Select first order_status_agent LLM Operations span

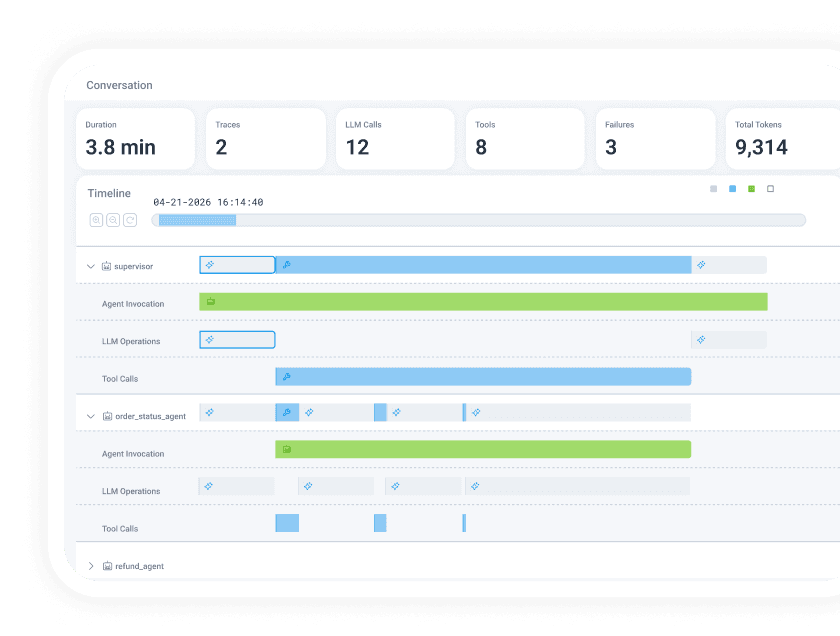click(x=236, y=487)
